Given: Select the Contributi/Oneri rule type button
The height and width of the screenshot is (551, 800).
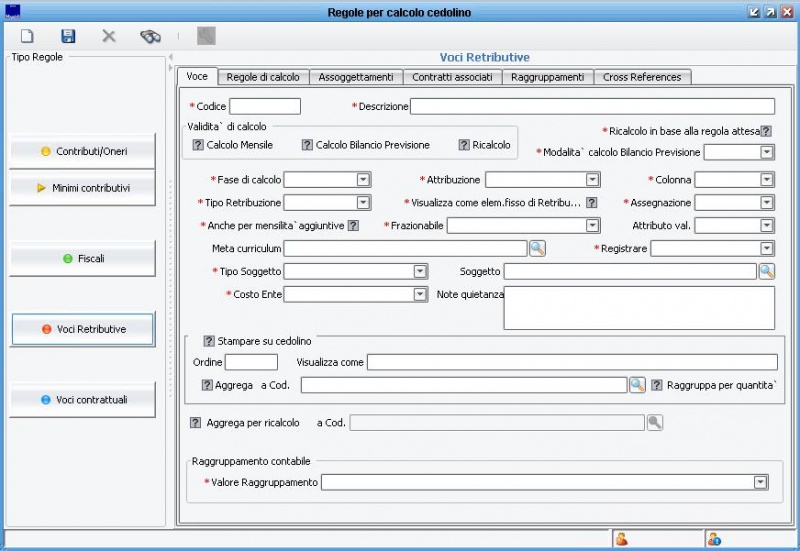Looking at the screenshot, I should 83,151.
